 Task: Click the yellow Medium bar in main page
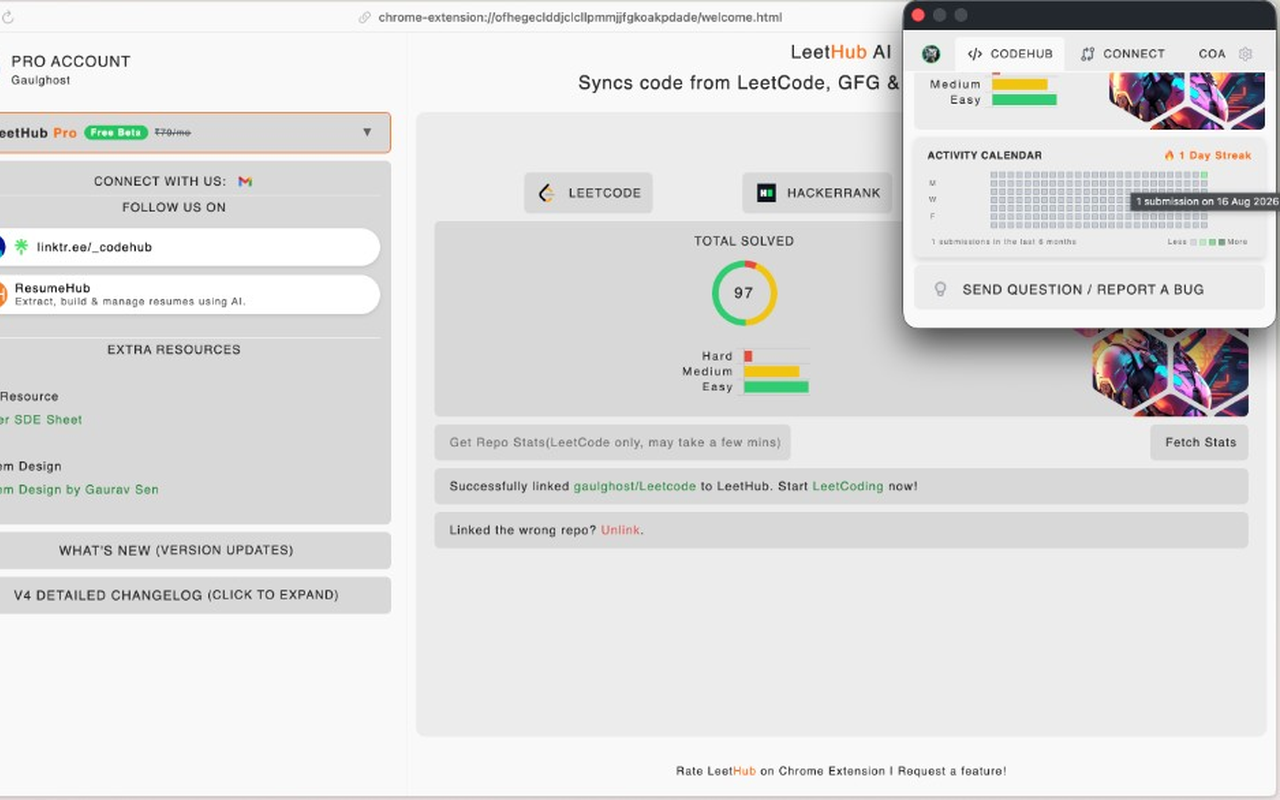[x=771, y=371]
